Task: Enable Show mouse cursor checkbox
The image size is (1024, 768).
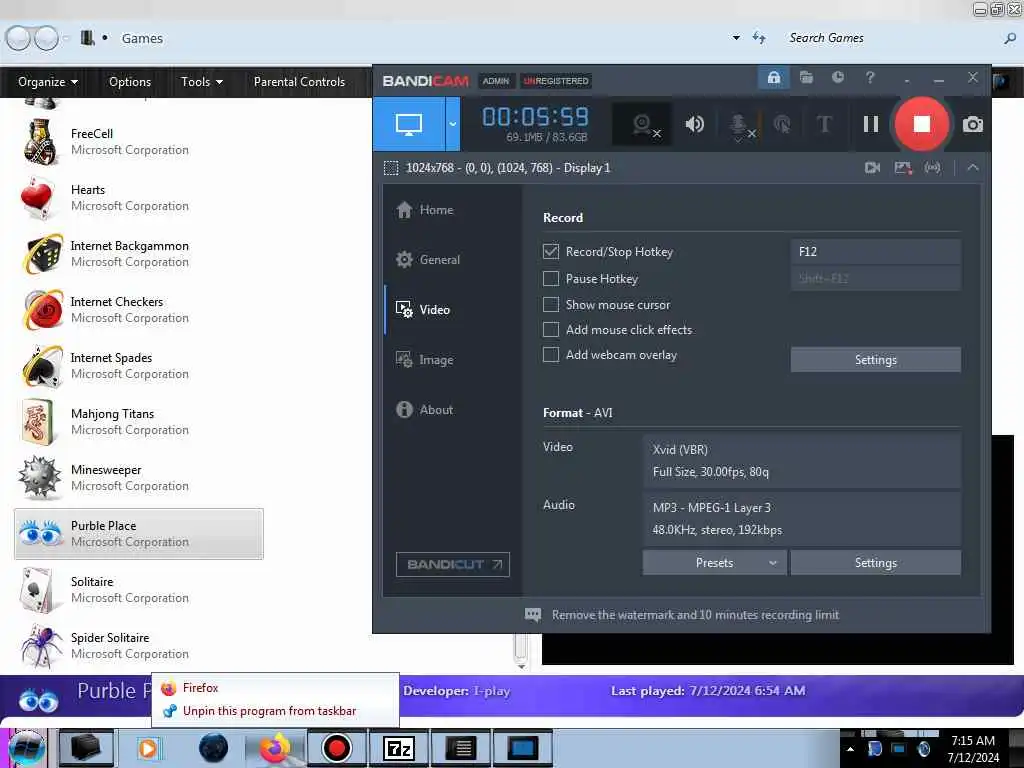Action: [x=551, y=304]
